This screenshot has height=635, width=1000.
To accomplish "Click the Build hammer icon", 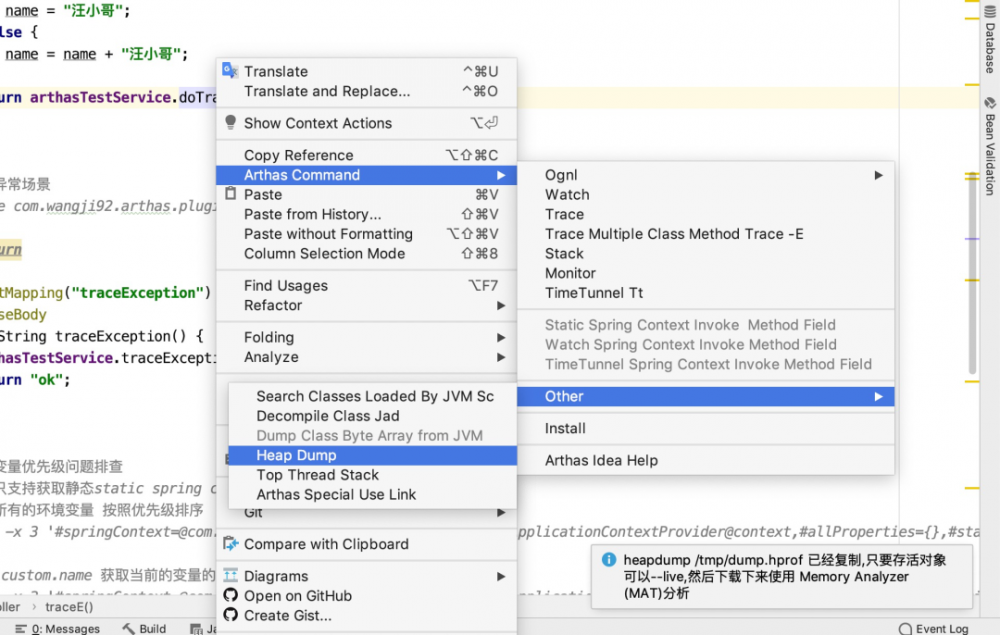I will (129, 629).
